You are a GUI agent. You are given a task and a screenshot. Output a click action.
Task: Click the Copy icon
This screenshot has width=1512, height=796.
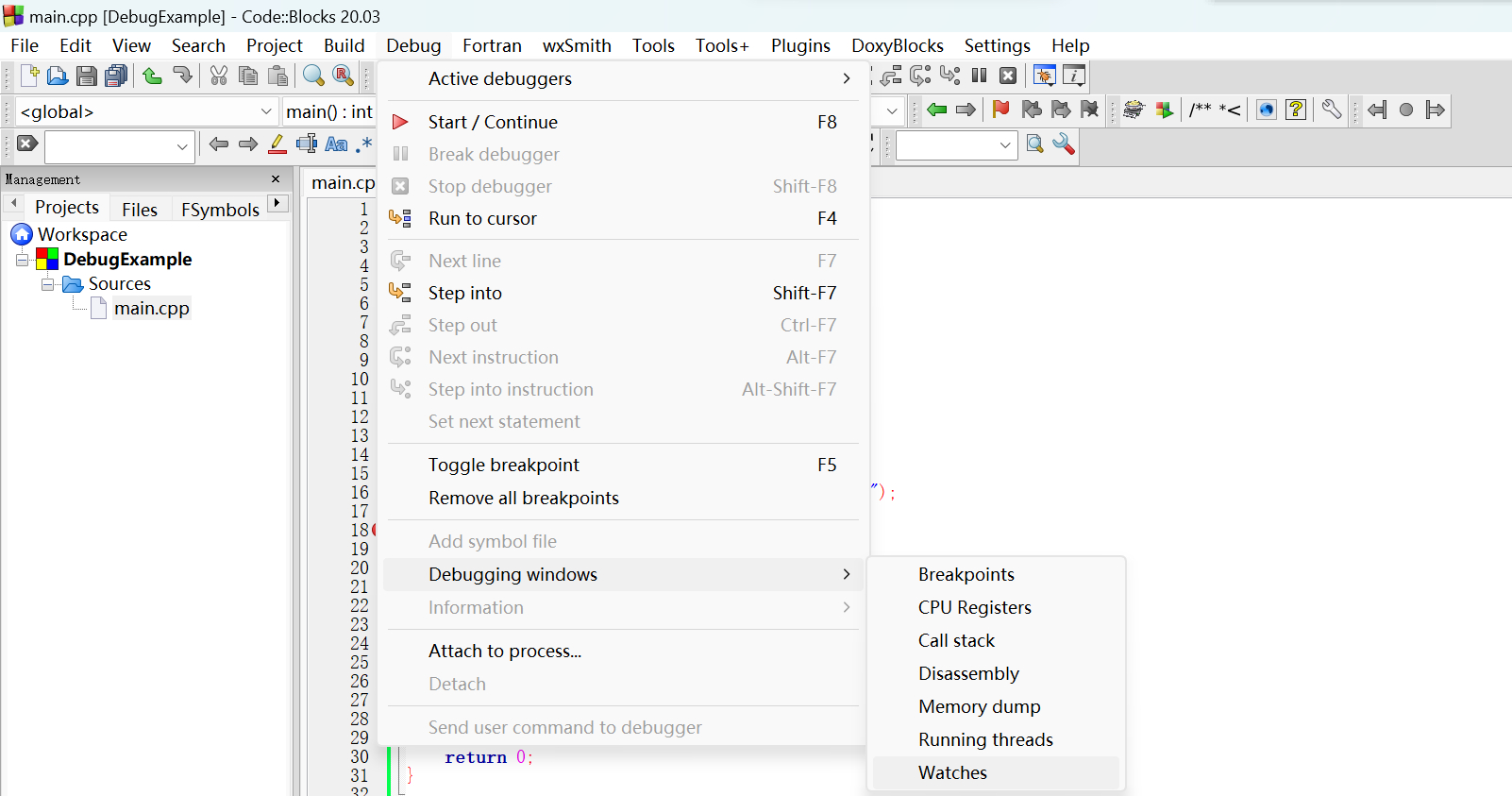tap(248, 76)
